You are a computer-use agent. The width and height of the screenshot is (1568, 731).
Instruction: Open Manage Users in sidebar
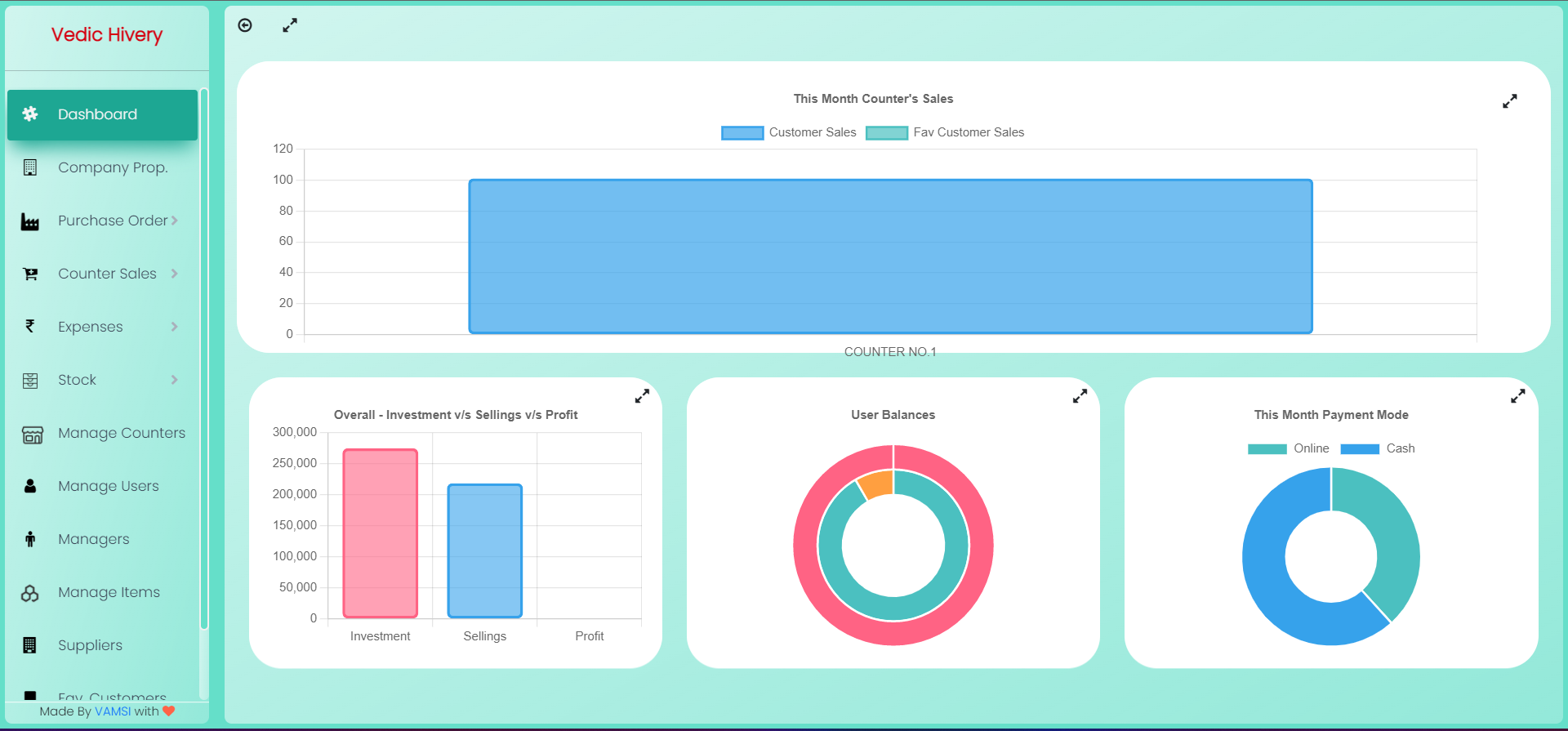pos(108,486)
